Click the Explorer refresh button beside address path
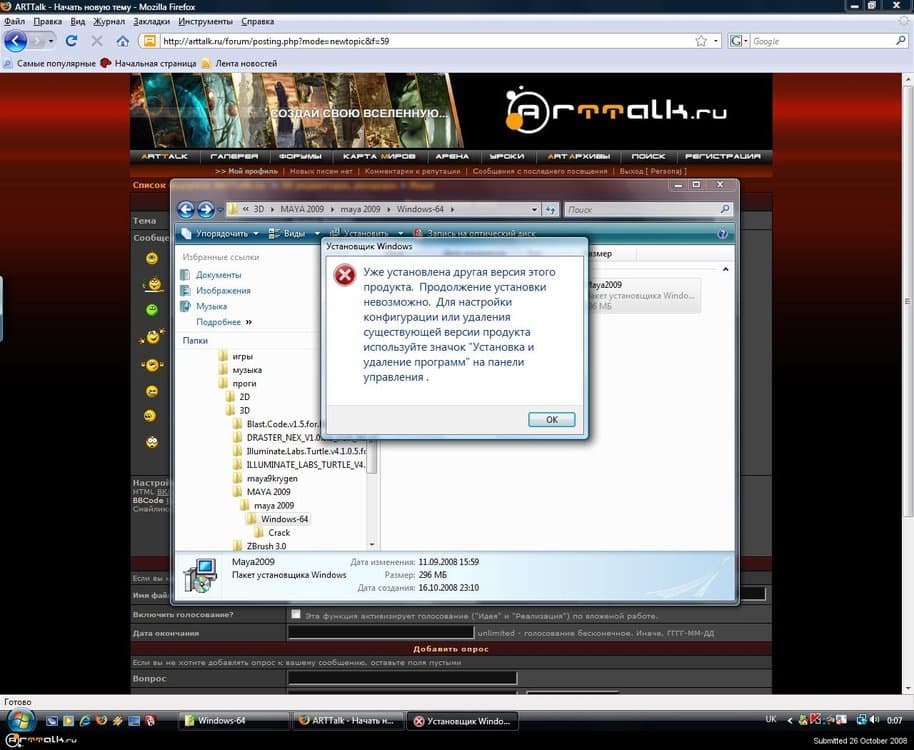The height and width of the screenshot is (750, 914). 550,209
